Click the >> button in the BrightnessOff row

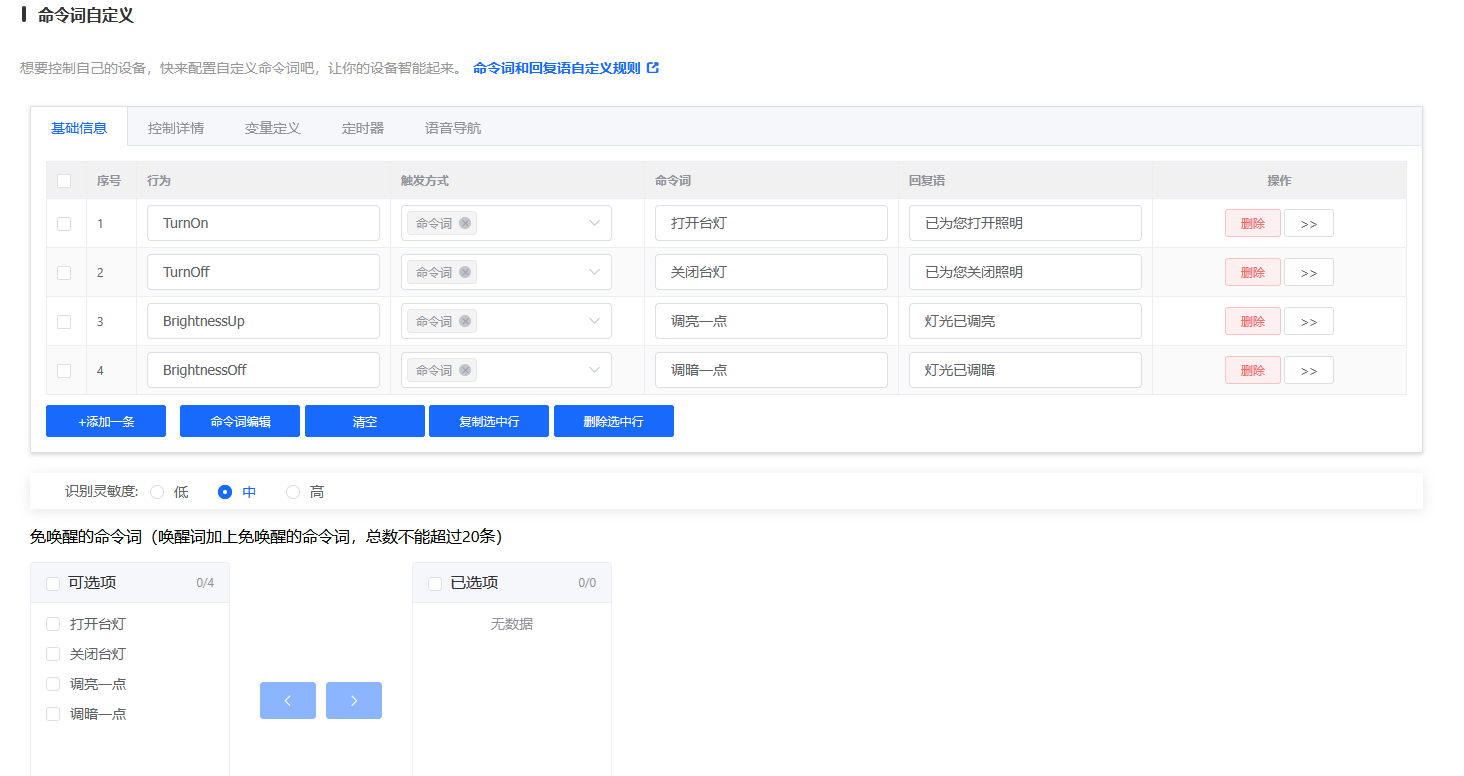[1308, 370]
